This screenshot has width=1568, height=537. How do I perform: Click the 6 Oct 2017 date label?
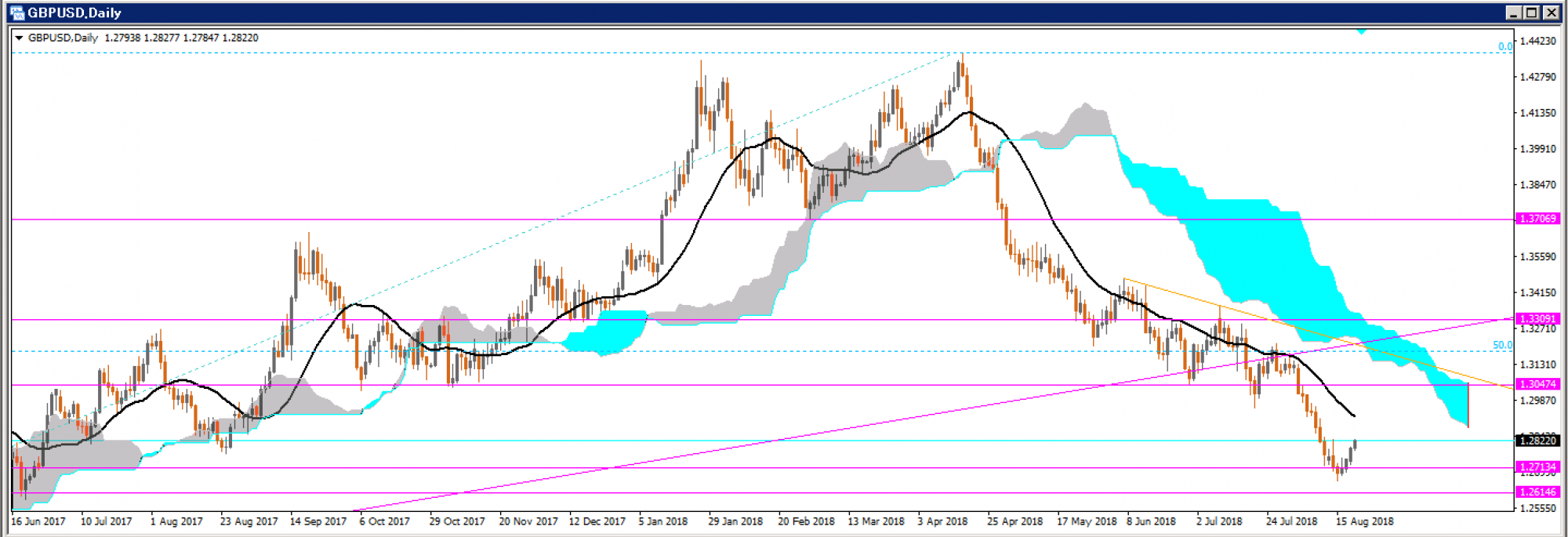coord(385,521)
